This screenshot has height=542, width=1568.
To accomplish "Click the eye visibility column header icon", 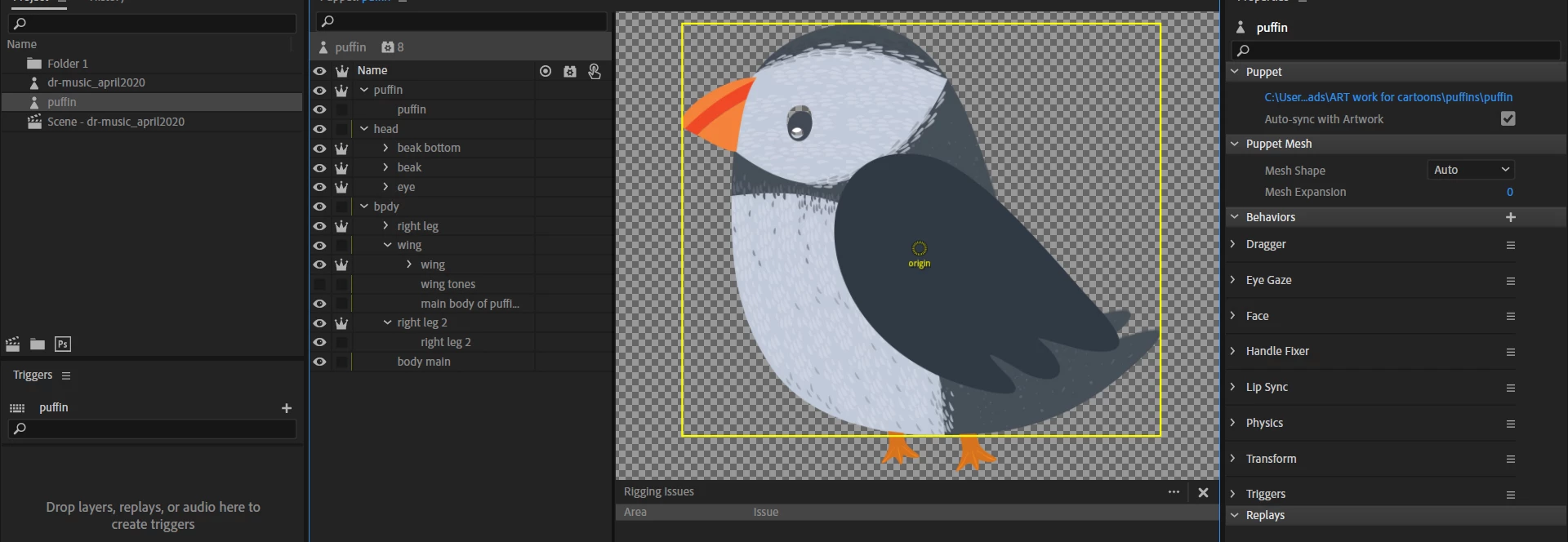I will click(x=319, y=71).
